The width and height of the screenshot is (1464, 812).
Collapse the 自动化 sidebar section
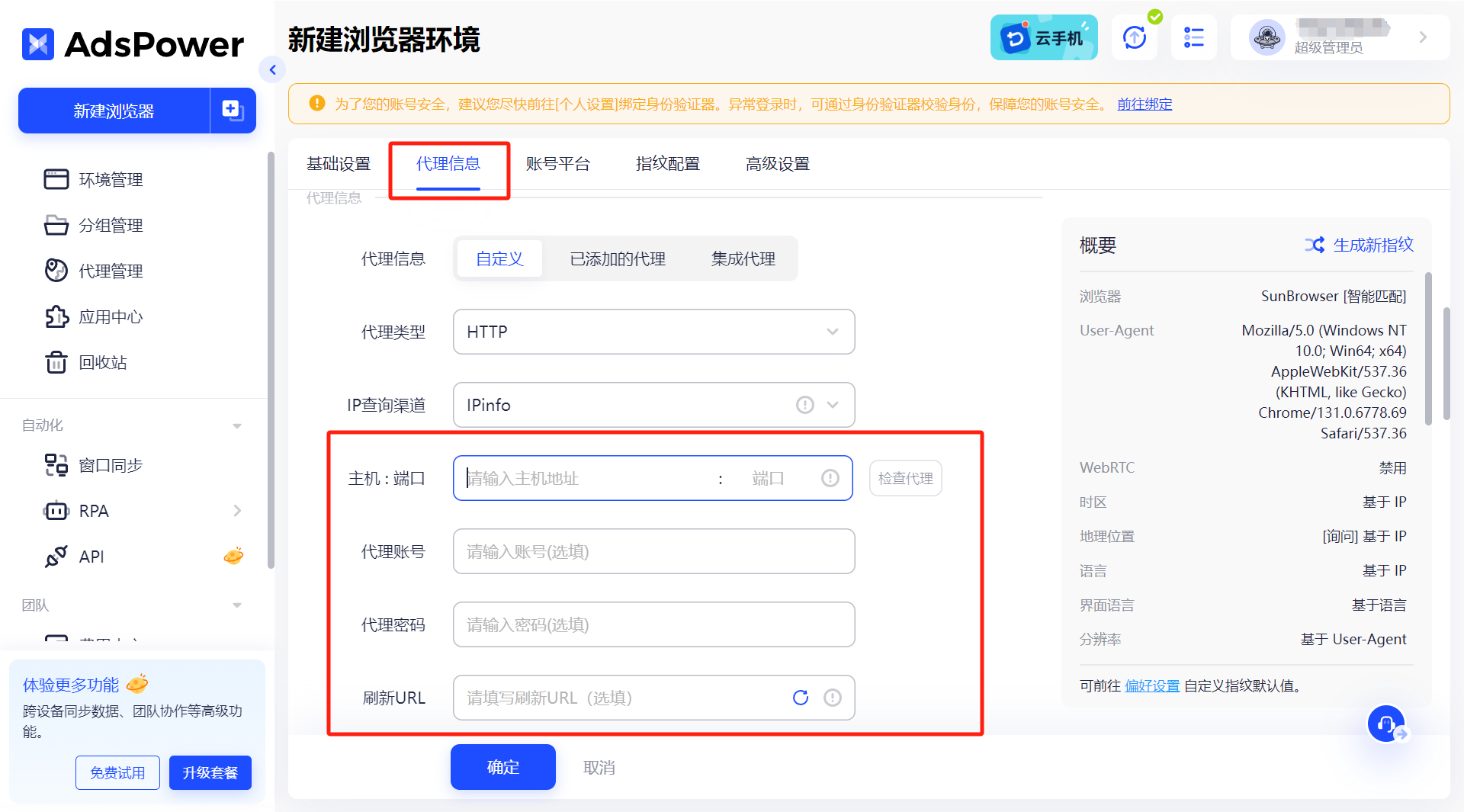[x=236, y=425]
